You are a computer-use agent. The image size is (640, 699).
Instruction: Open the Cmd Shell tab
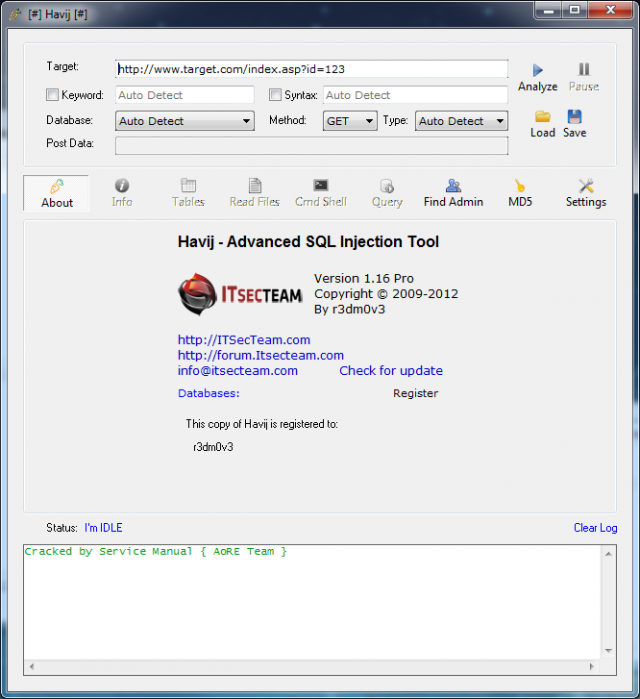(320, 193)
